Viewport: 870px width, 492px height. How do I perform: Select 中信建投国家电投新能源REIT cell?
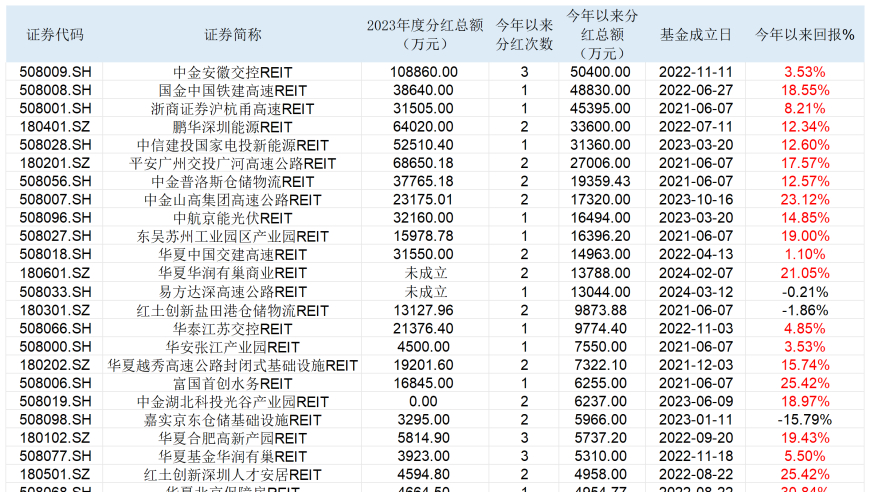[232, 145]
